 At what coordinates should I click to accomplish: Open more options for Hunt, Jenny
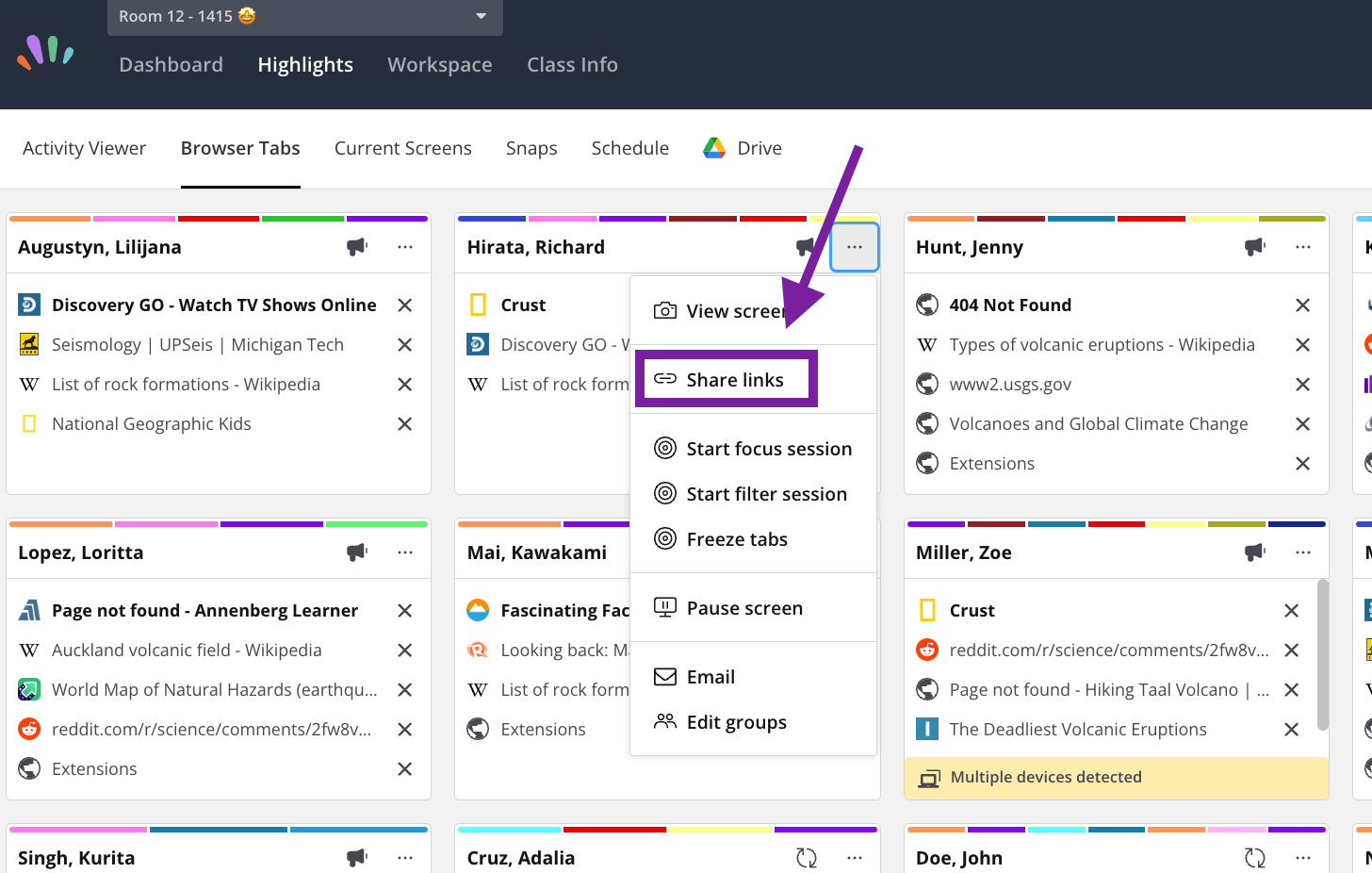1303,247
